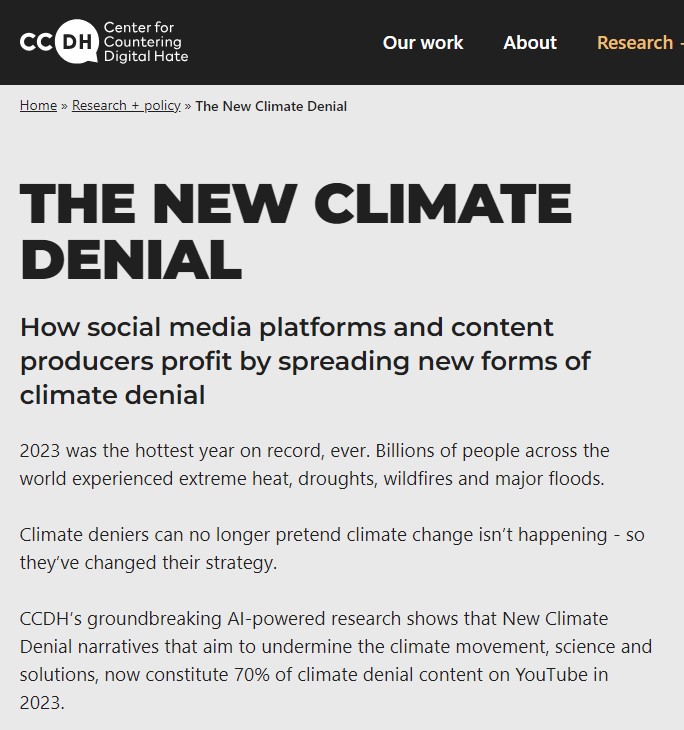The image size is (684, 730).
Task: Click the word YouTube in the paragraph
Action: click(551, 675)
